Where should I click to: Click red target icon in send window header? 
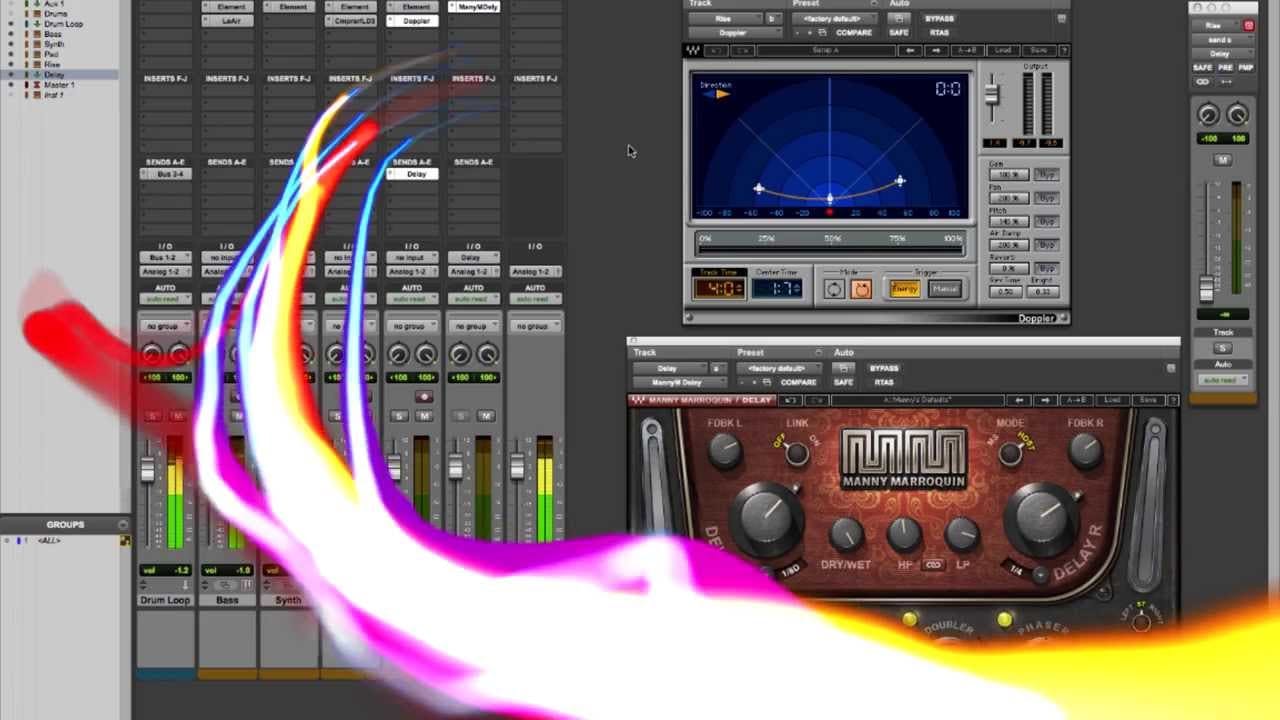[x=1248, y=25]
